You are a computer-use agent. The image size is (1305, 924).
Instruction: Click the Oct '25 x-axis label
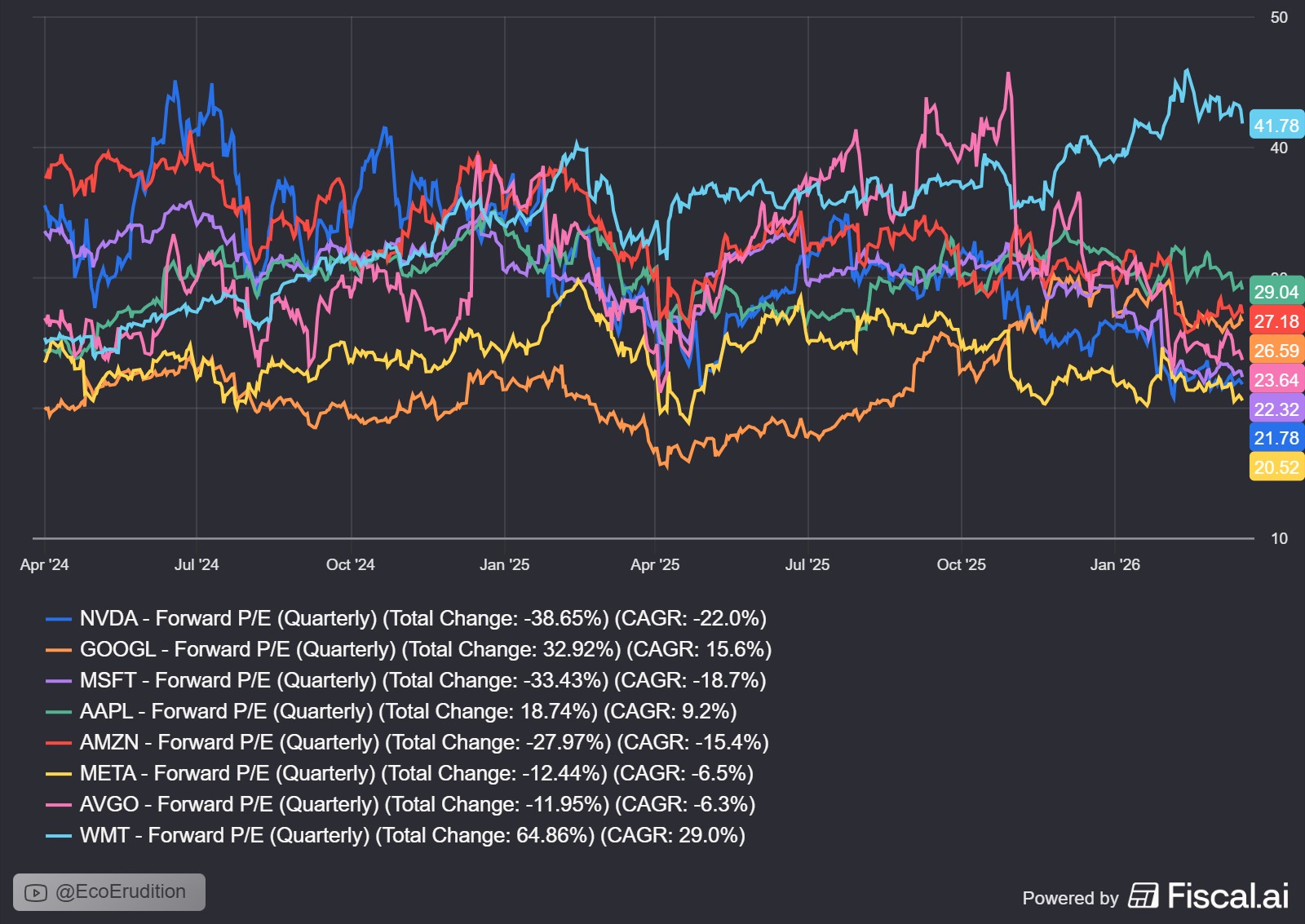point(962,564)
